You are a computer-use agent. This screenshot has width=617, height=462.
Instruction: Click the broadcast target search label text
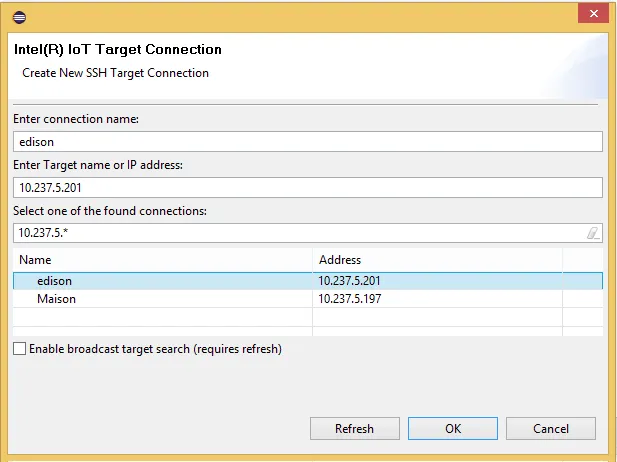[155, 349]
